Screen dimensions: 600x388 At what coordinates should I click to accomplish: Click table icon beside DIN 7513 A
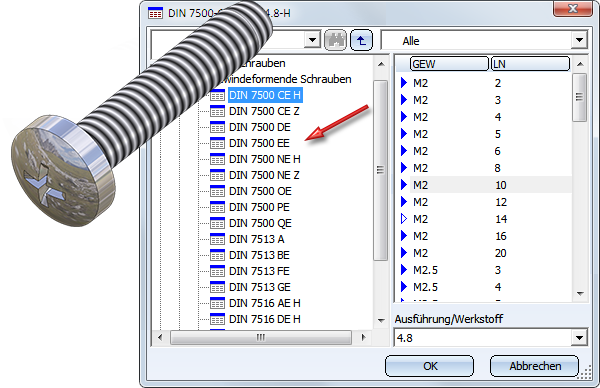(217, 239)
